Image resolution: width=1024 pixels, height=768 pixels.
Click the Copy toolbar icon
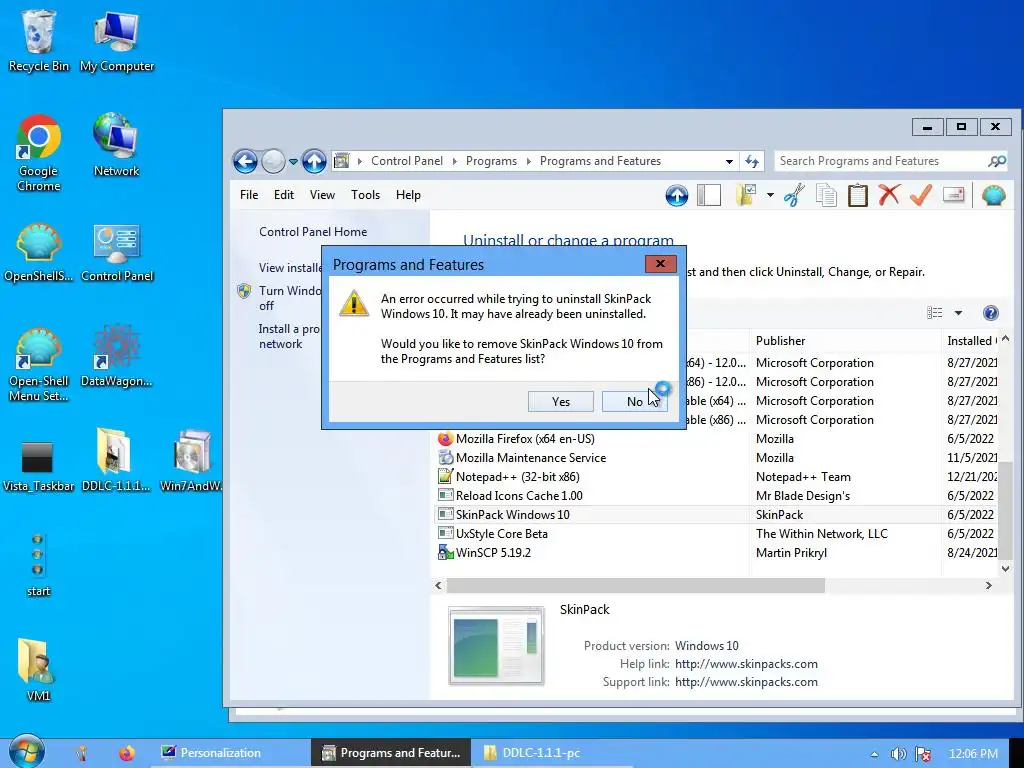coord(826,195)
